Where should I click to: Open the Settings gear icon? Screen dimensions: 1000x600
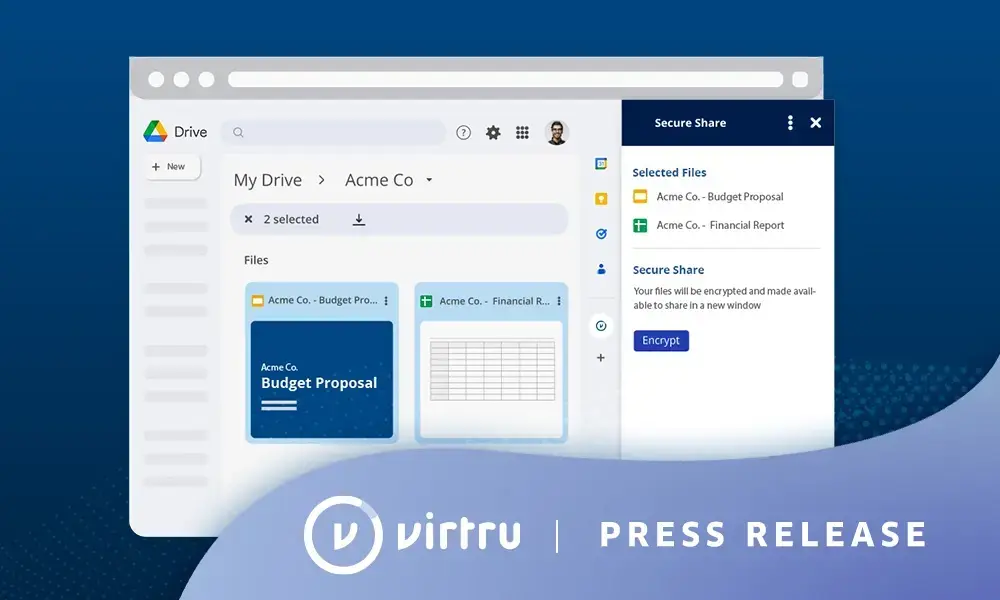(493, 133)
